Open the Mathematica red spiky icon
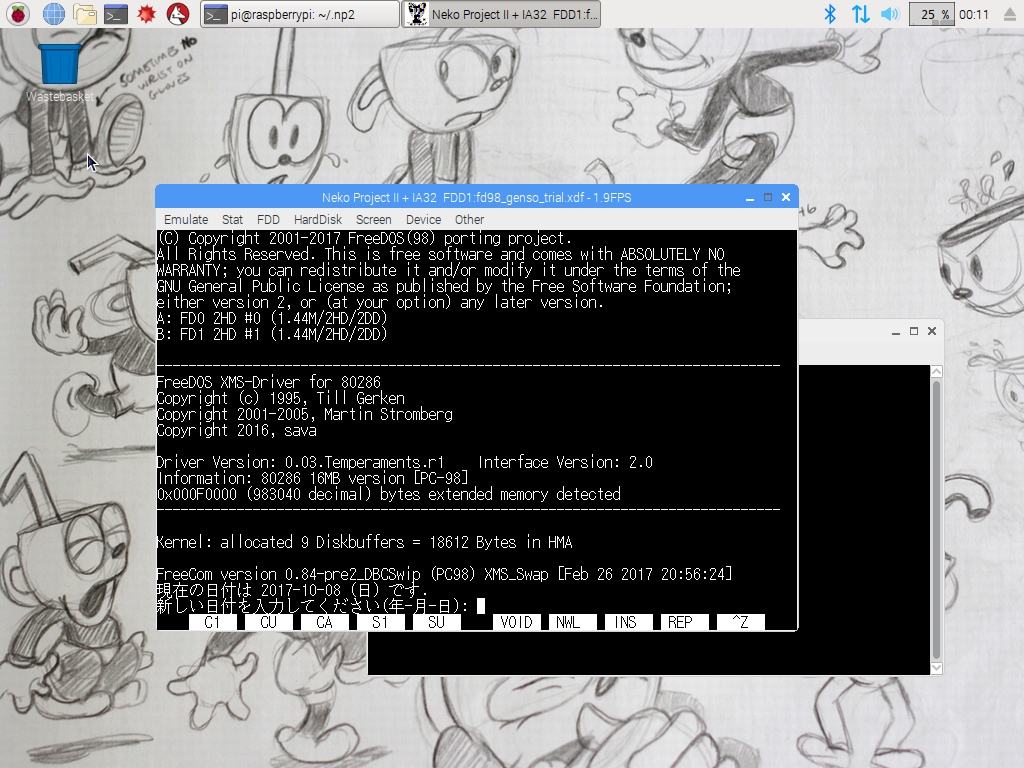The image size is (1024, 768). [x=147, y=14]
